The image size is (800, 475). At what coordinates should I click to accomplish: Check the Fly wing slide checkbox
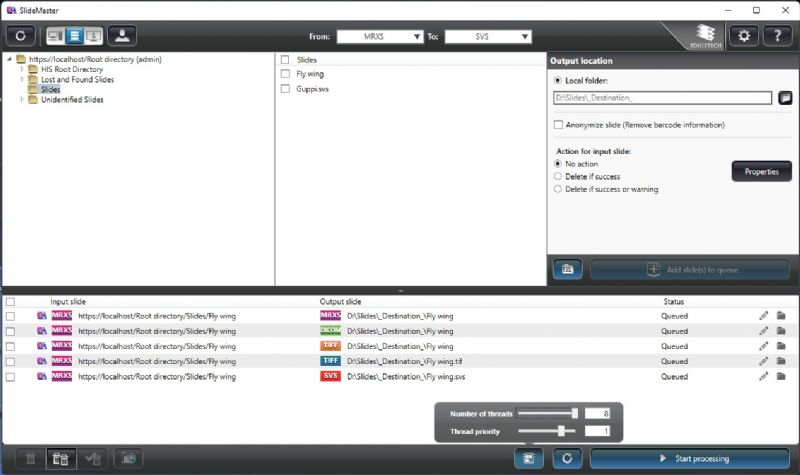(x=285, y=74)
